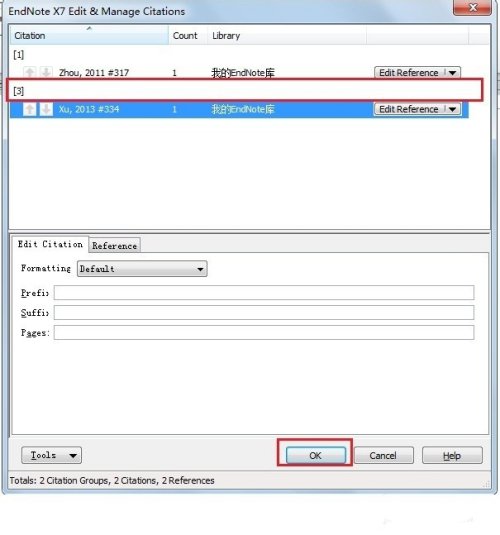
Task: Move Zhou, 2011 #317 citation down
Action: (46, 72)
